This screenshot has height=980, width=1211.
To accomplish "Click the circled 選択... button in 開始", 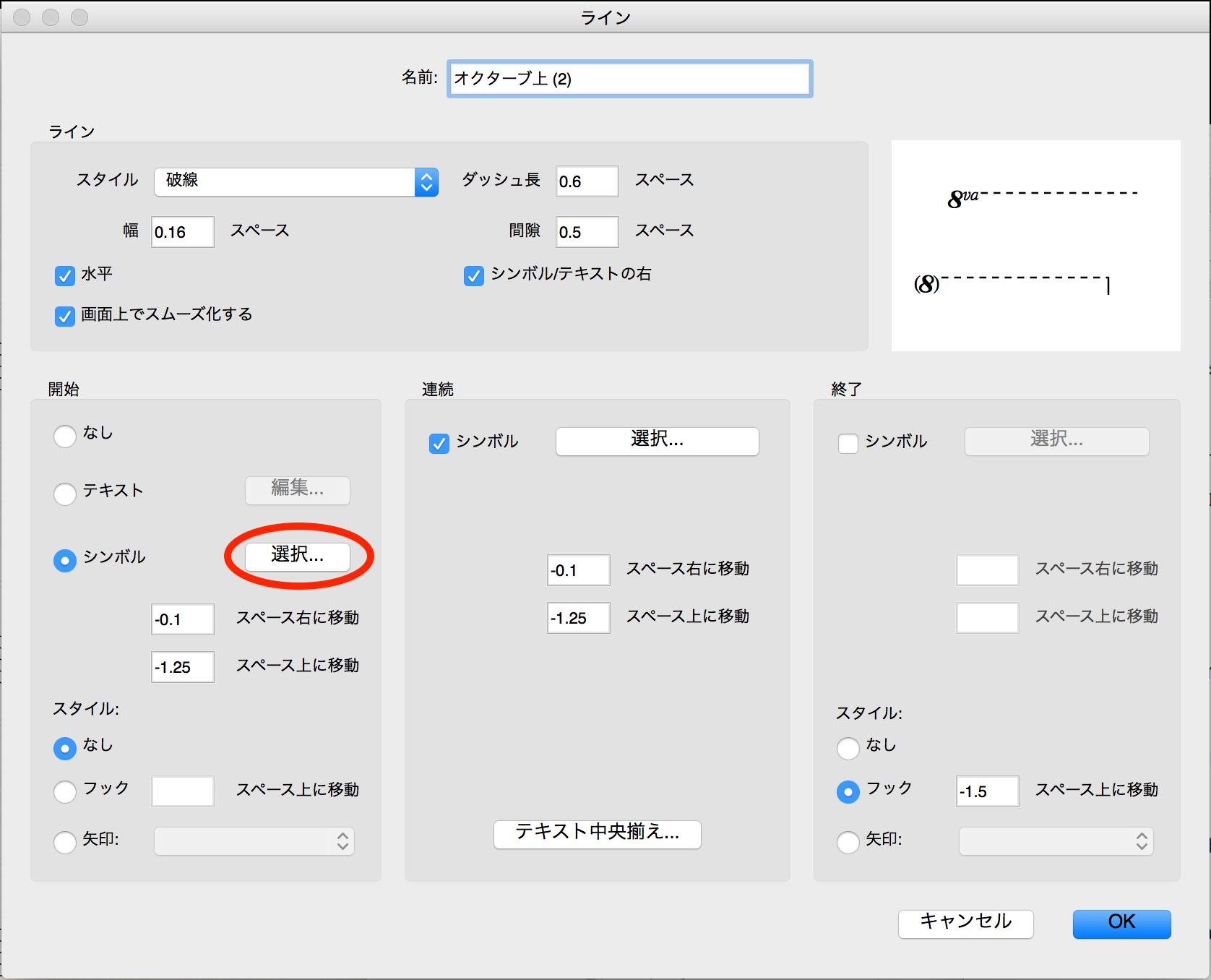I will click(x=298, y=556).
